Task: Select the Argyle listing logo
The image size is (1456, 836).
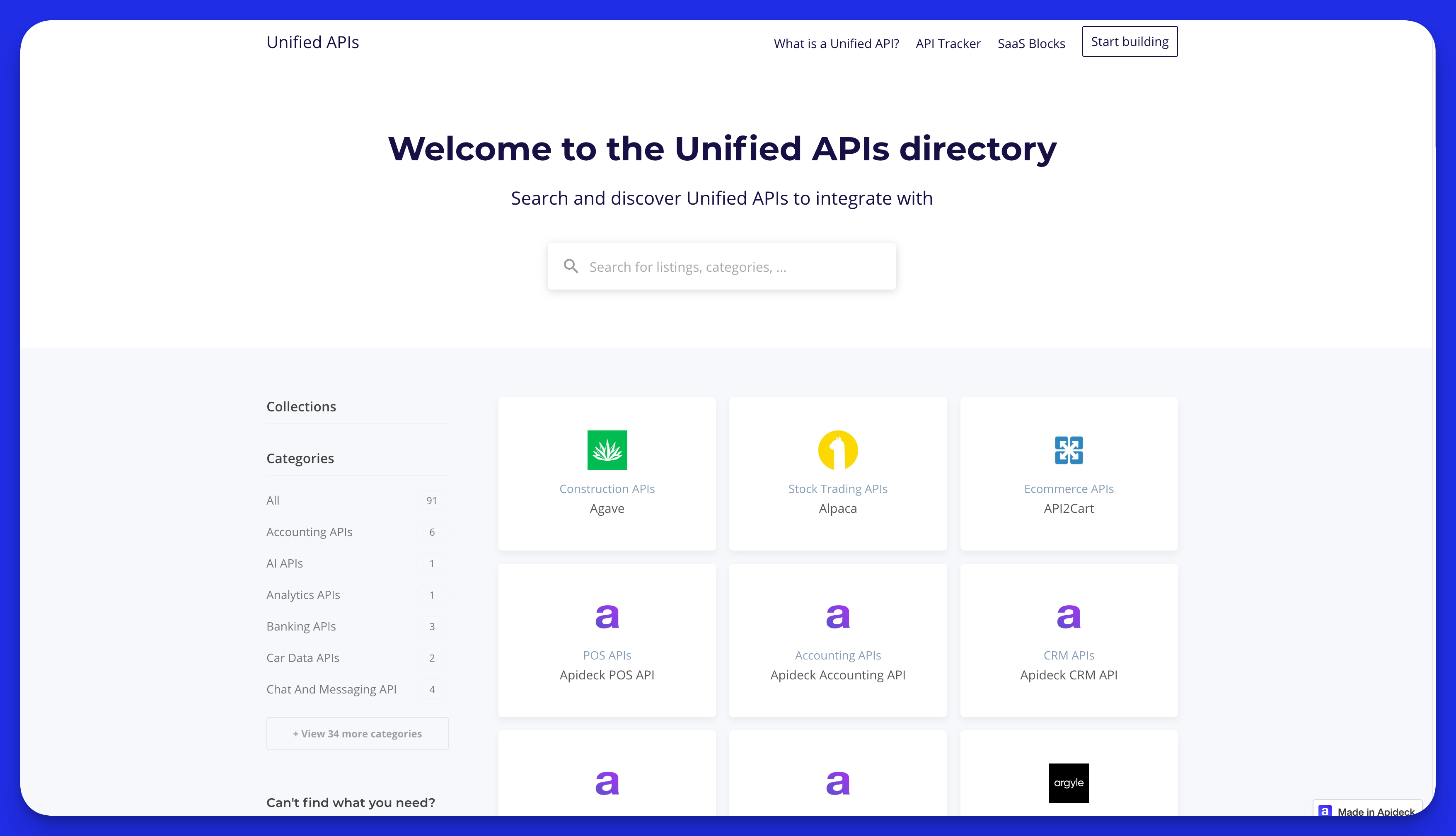Action: [x=1068, y=783]
